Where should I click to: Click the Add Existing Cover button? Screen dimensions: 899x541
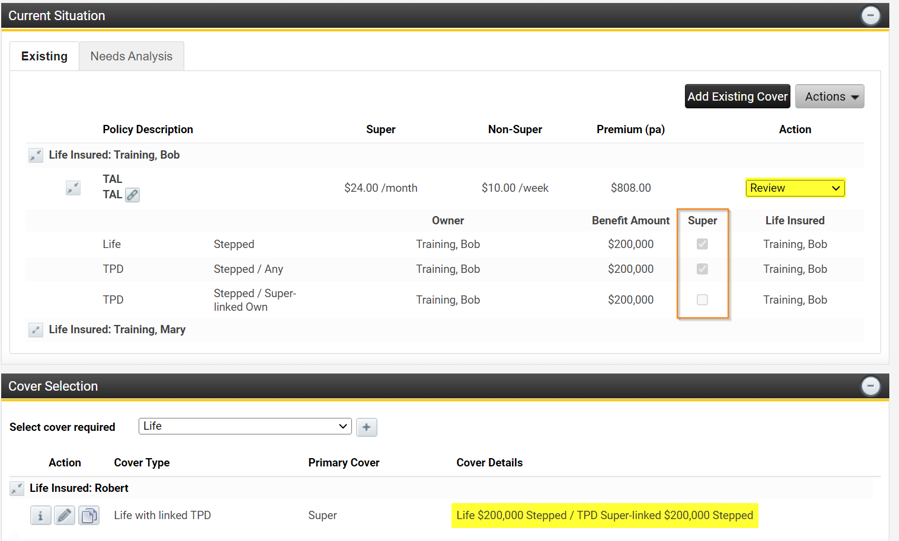pyautogui.click(x=737, y=97)
